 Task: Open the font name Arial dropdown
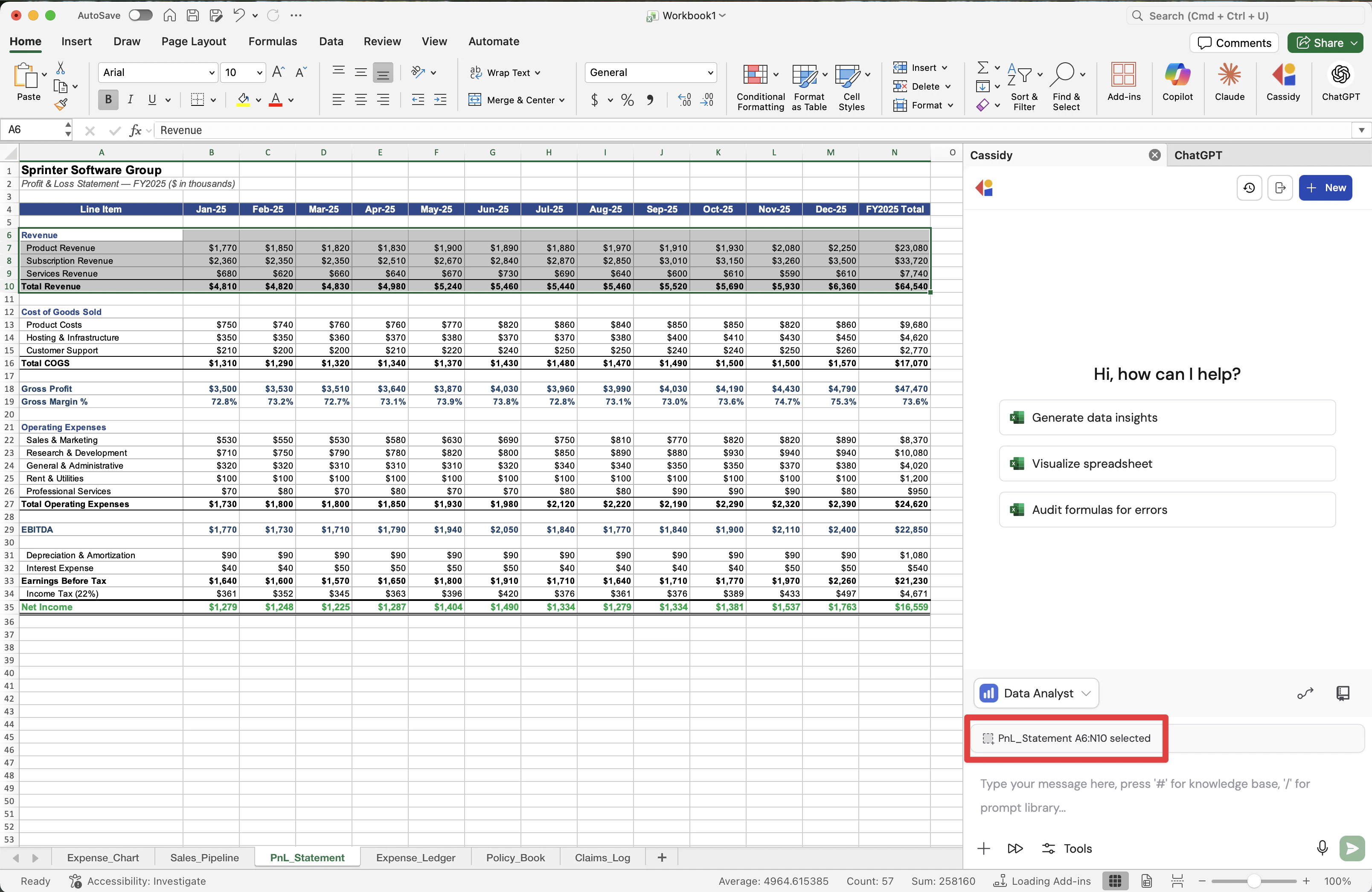[x=212, y=73]
